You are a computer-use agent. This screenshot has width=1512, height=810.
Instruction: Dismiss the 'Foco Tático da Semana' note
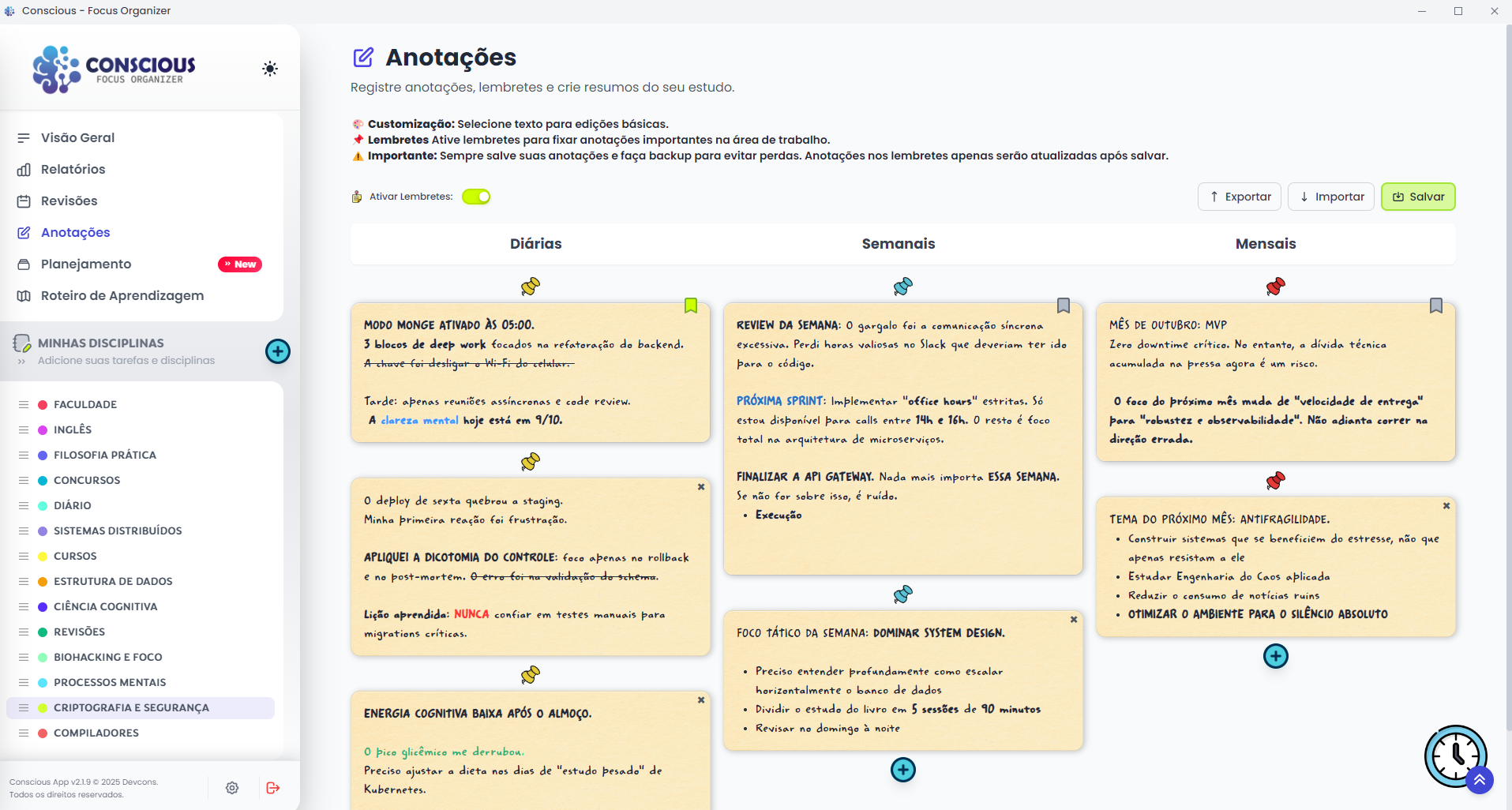[x=1073, y=620]
